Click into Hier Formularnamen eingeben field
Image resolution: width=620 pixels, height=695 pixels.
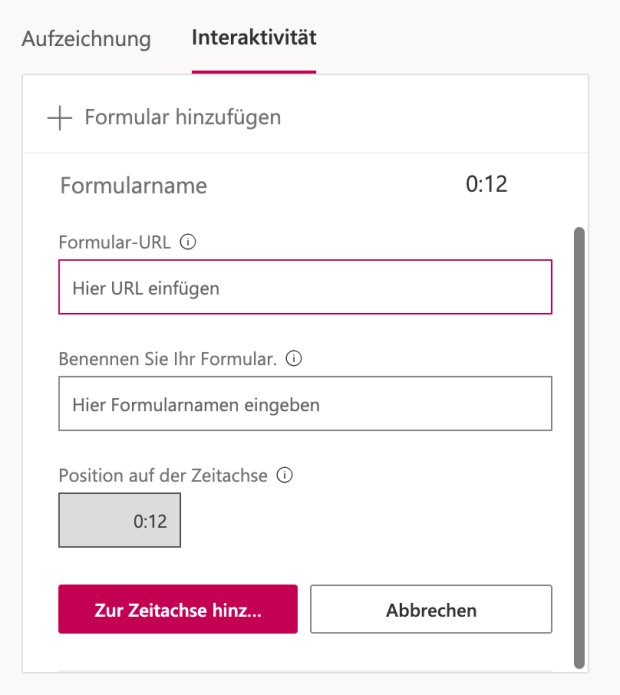(x=305, y=404)
